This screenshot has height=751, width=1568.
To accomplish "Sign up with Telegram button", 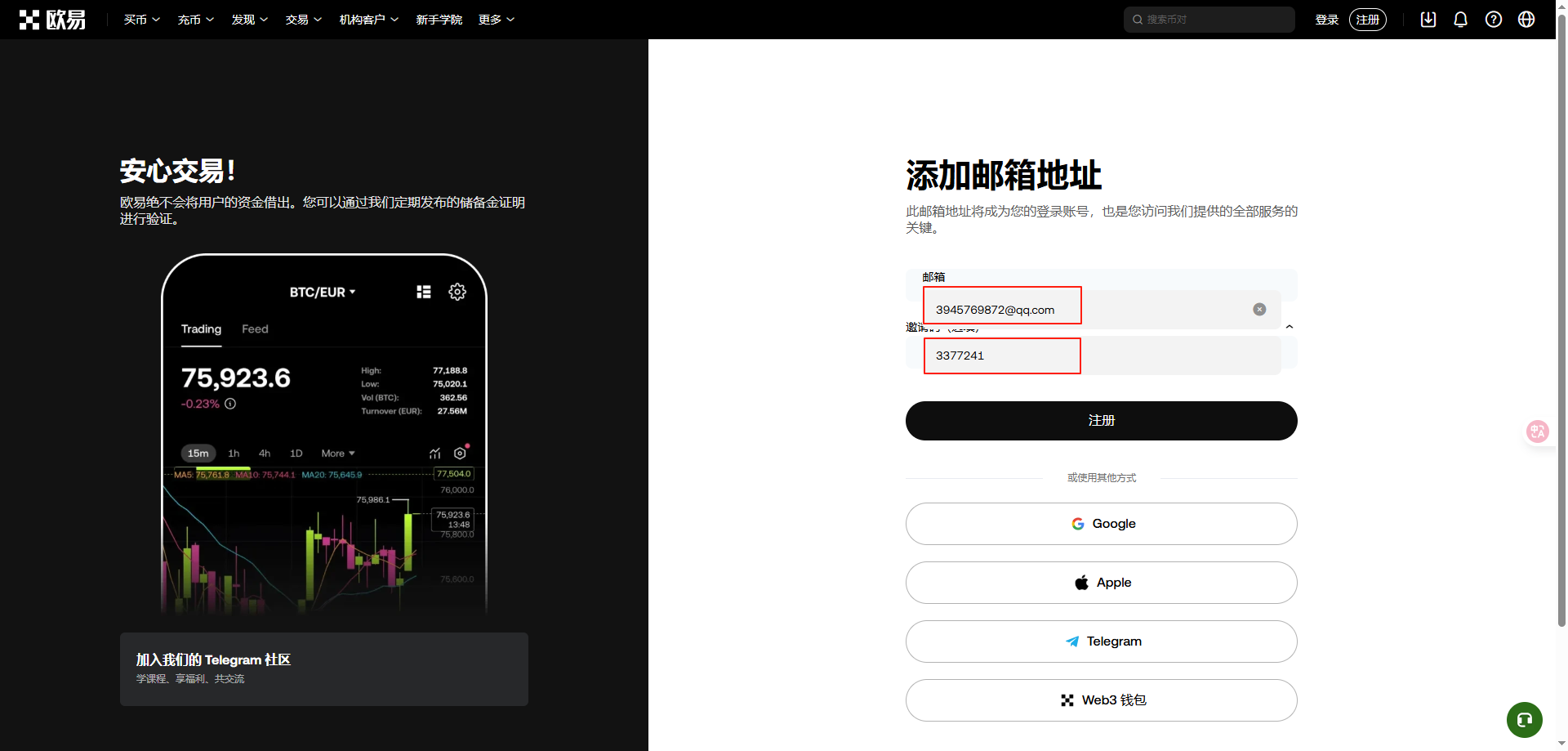I will 1101,641.
